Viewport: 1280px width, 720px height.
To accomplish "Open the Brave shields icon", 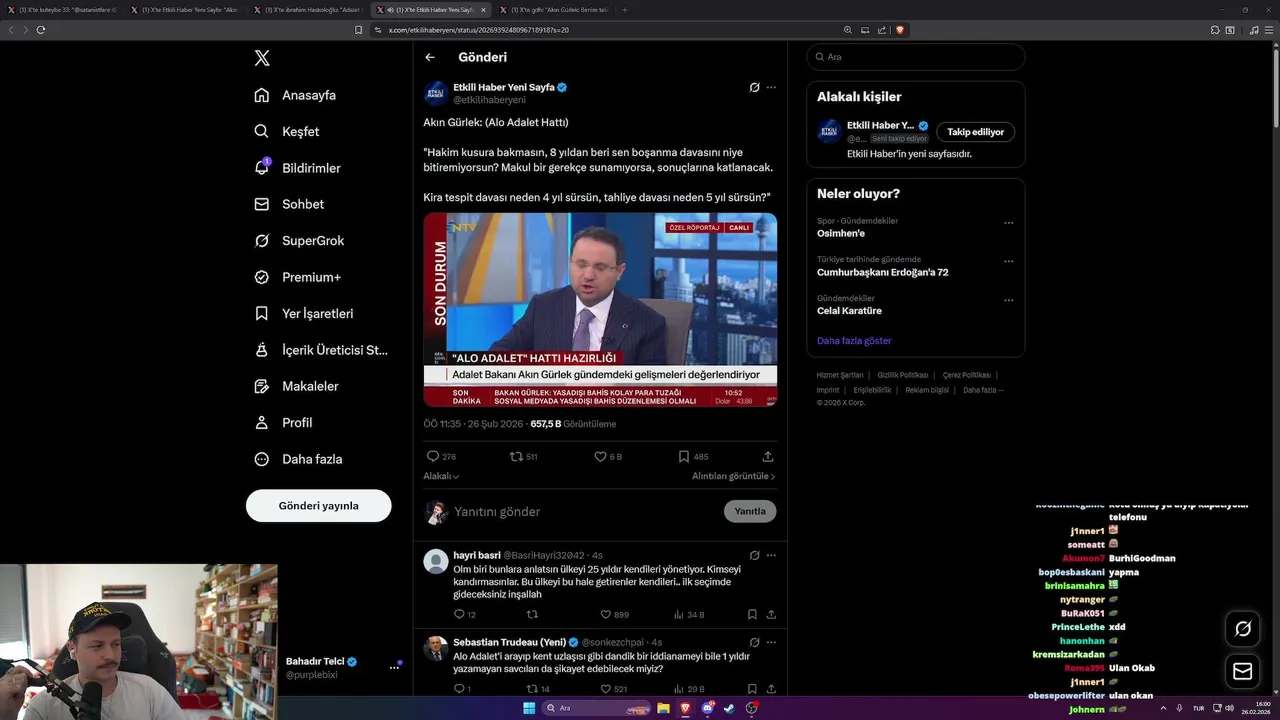I will pos(900,30).
